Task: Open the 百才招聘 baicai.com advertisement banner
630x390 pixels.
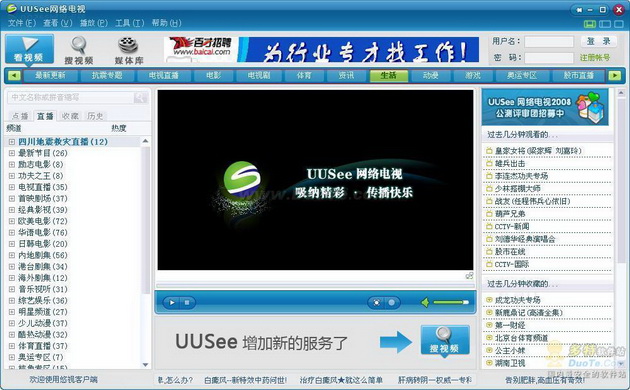Action: (321, 49)
